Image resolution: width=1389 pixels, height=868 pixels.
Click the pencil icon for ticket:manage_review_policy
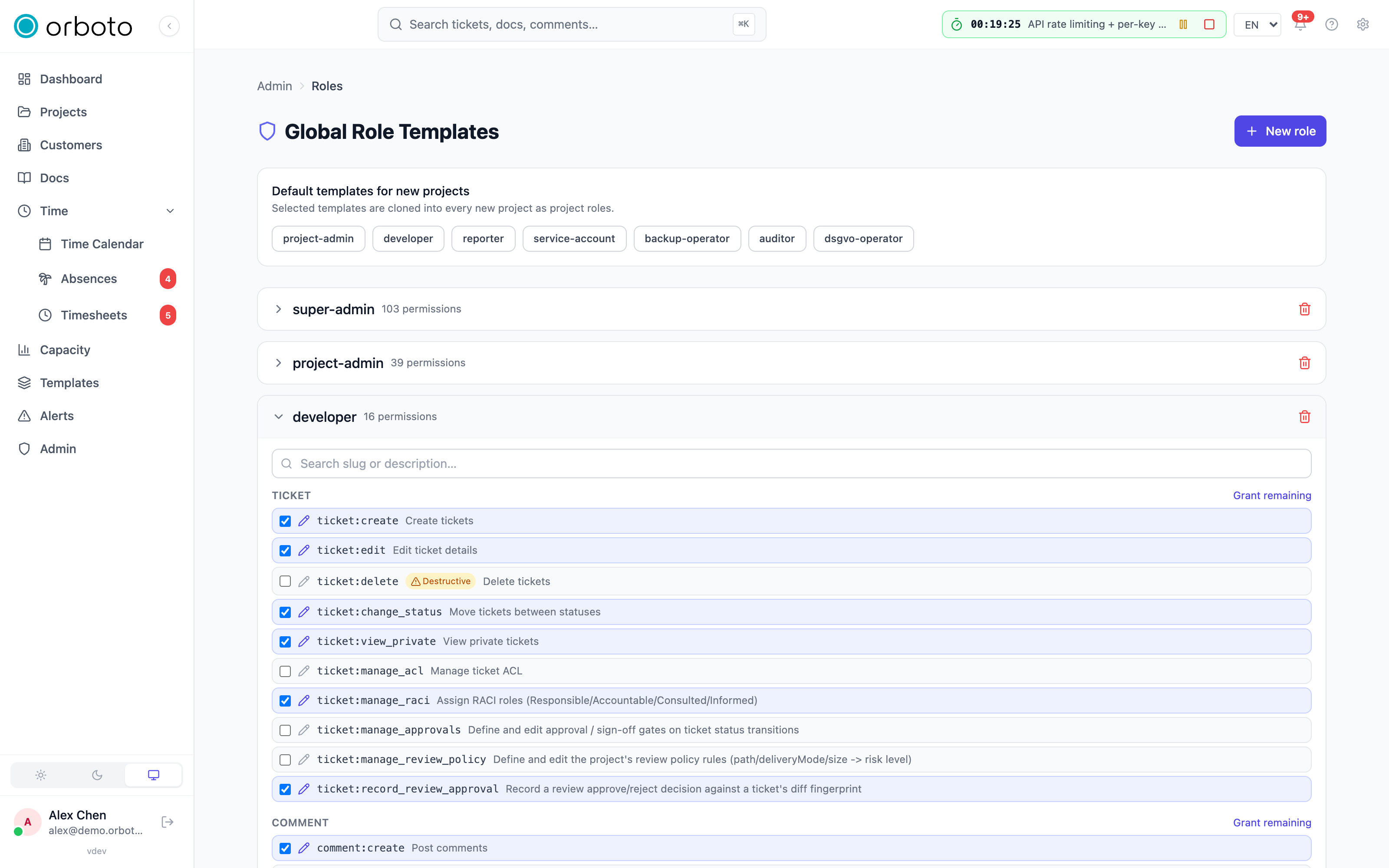(x=304, y=759)
